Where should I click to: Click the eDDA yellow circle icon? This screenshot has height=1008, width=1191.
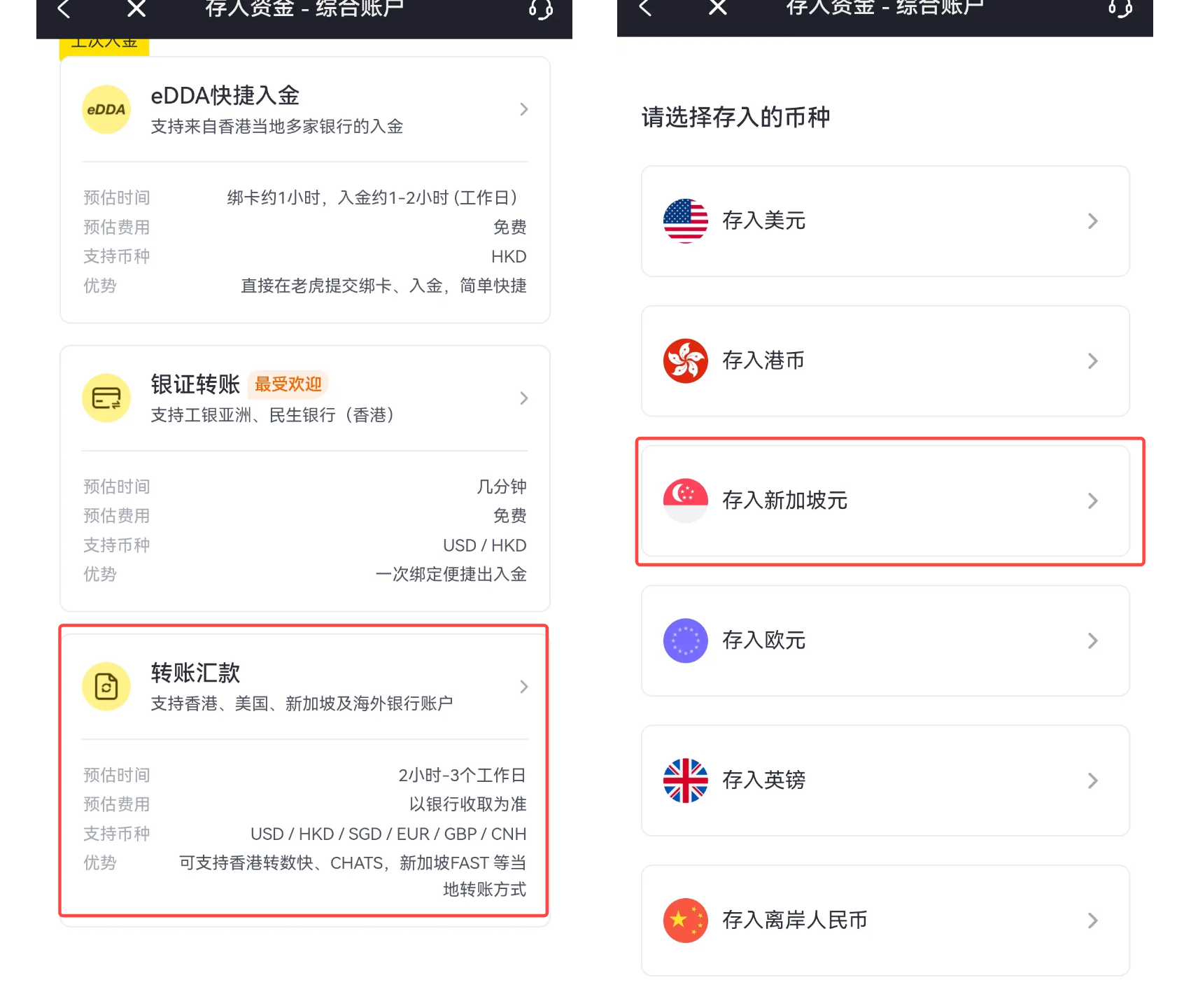click(x=106, y=109)
